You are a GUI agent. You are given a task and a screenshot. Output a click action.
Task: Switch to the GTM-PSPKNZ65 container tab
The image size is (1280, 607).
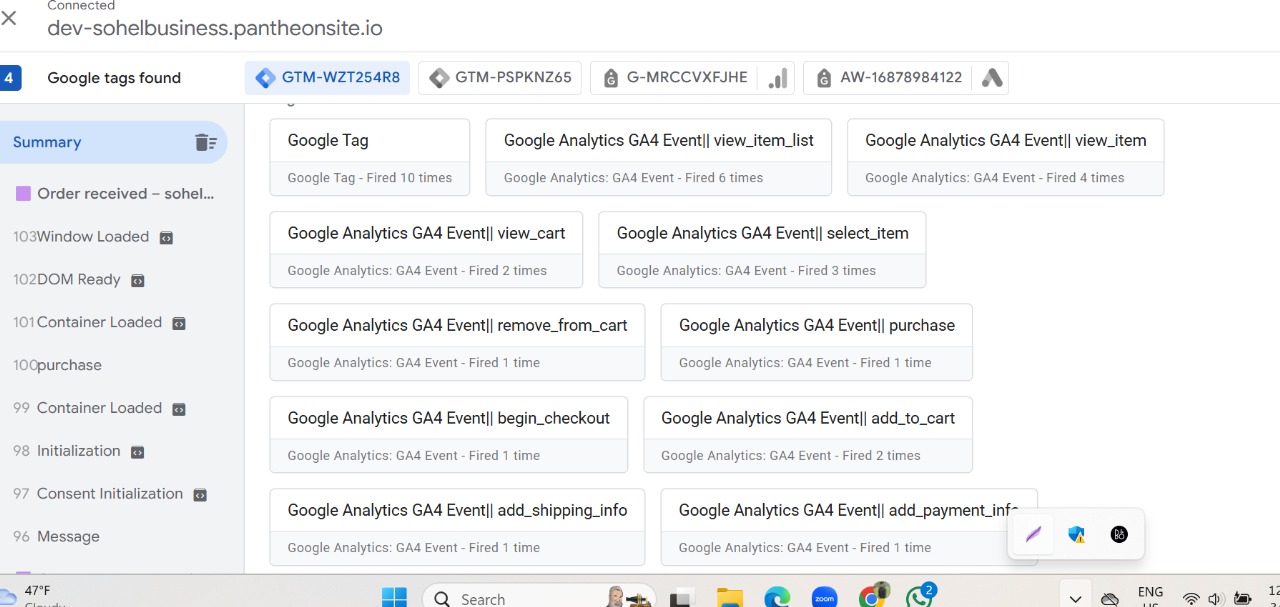click(501, 77)
